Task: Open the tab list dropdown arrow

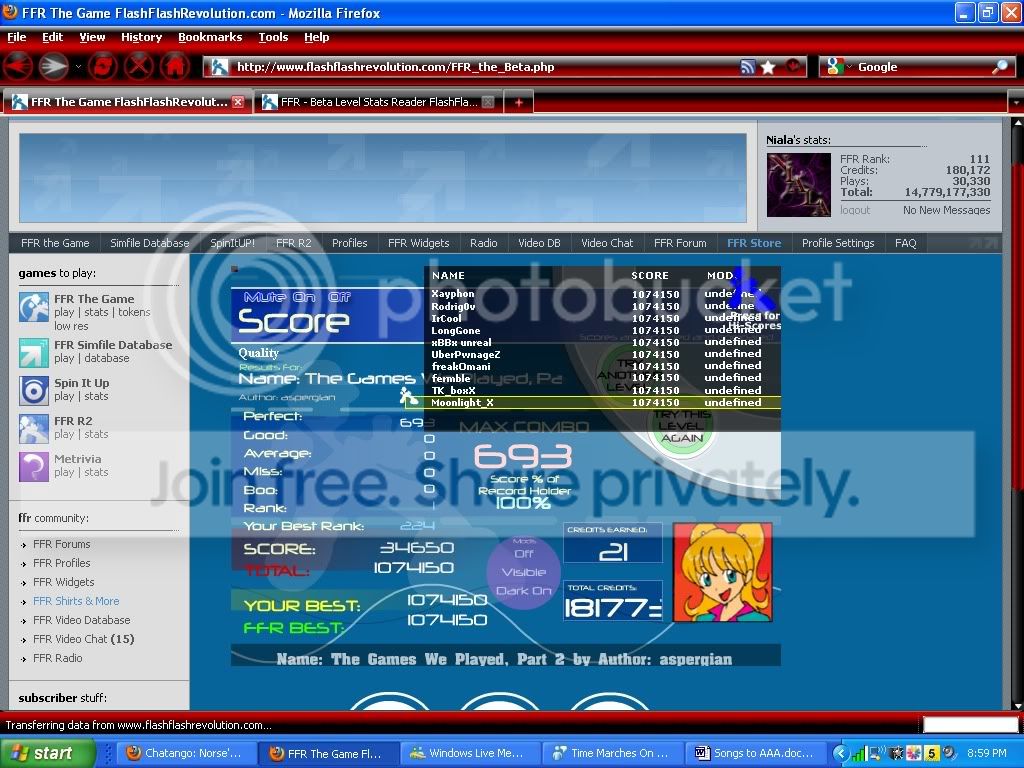Action: point(1014,102)
